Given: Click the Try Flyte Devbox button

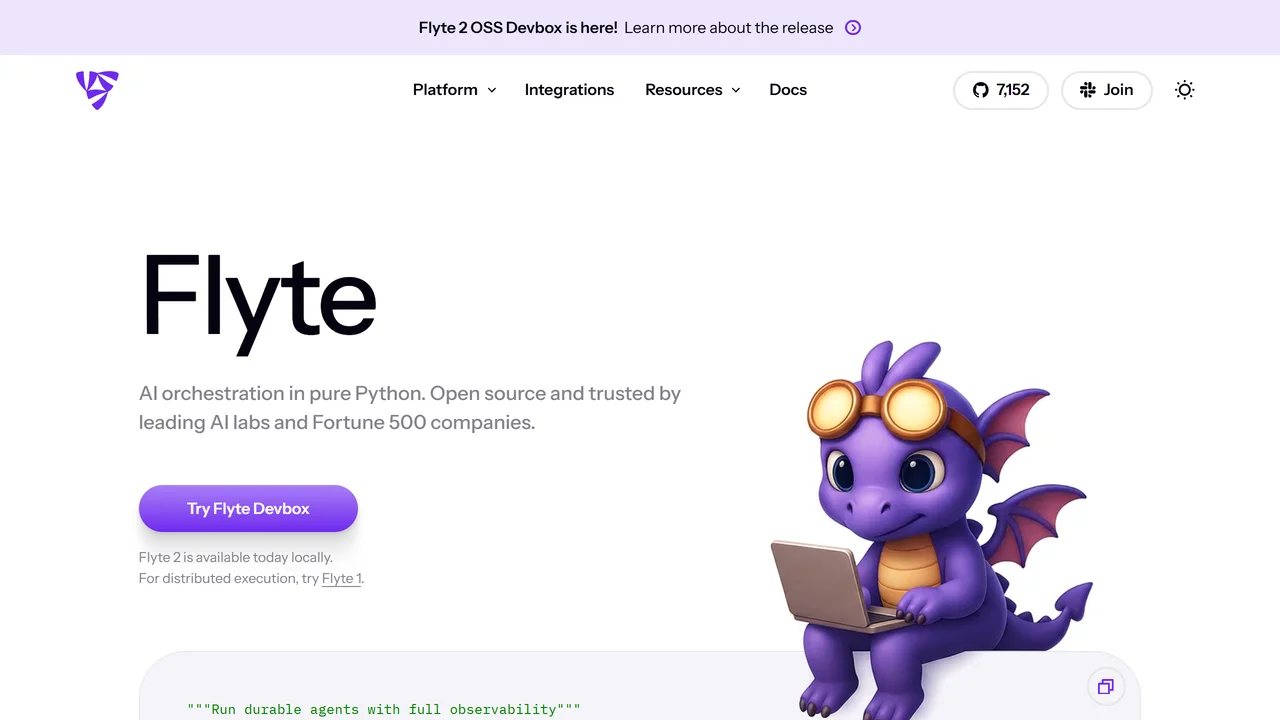Looking at the screenshot, I should (x=248, y=508).
